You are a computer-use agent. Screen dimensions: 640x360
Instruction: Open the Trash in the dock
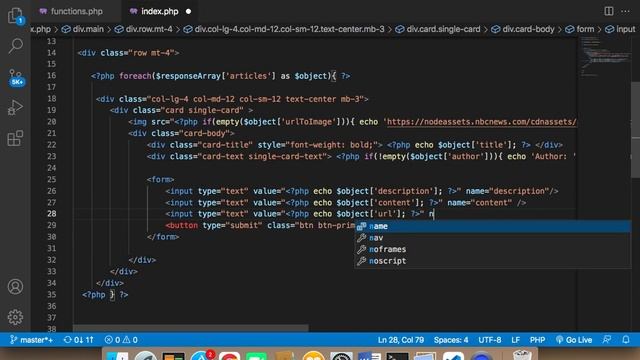(522, 355)
